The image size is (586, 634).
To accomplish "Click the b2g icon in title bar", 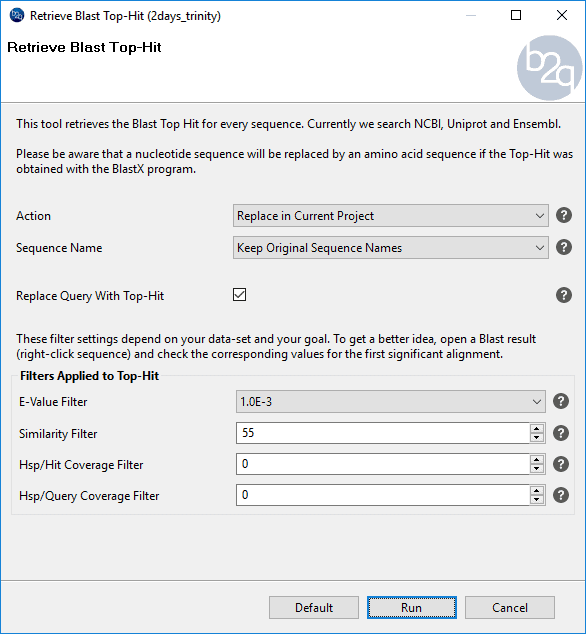I will point(17,15).
